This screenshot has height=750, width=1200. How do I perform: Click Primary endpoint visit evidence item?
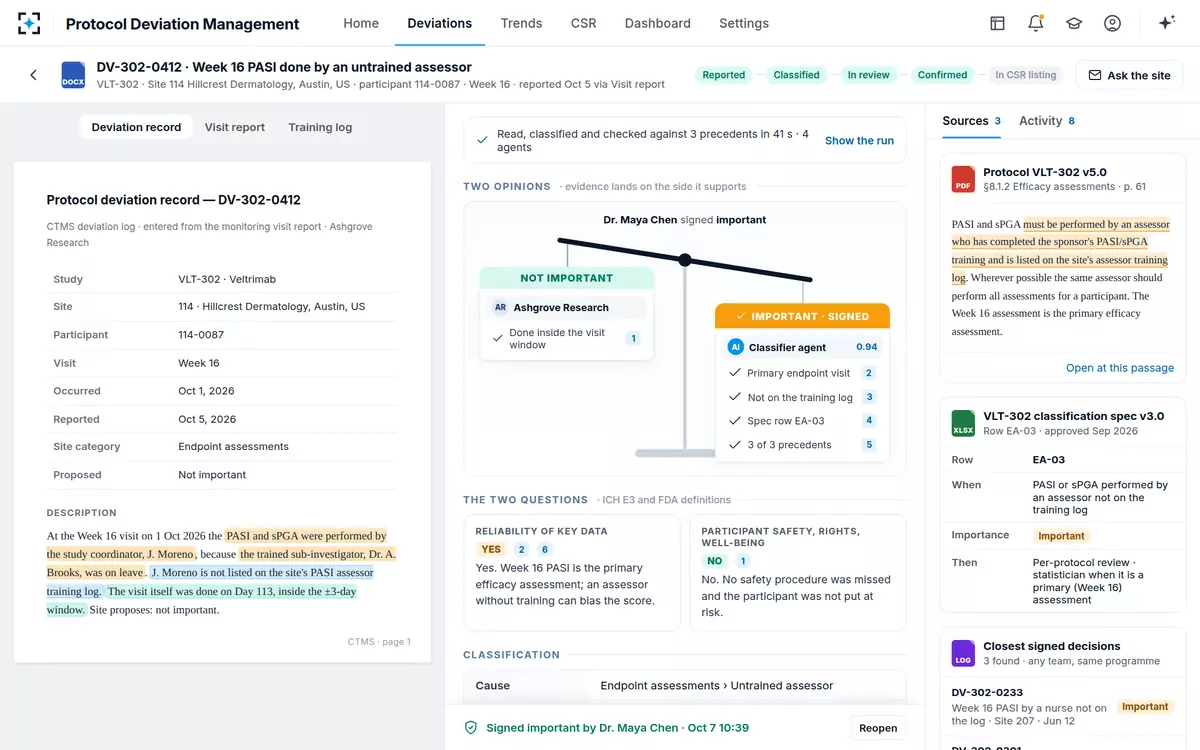coord(802,373)
